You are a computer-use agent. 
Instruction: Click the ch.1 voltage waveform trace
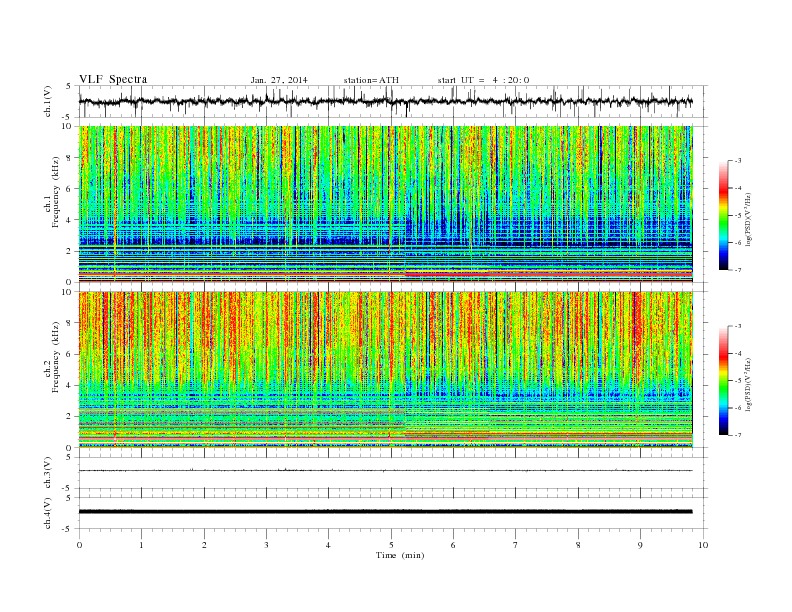pos(385,101)
